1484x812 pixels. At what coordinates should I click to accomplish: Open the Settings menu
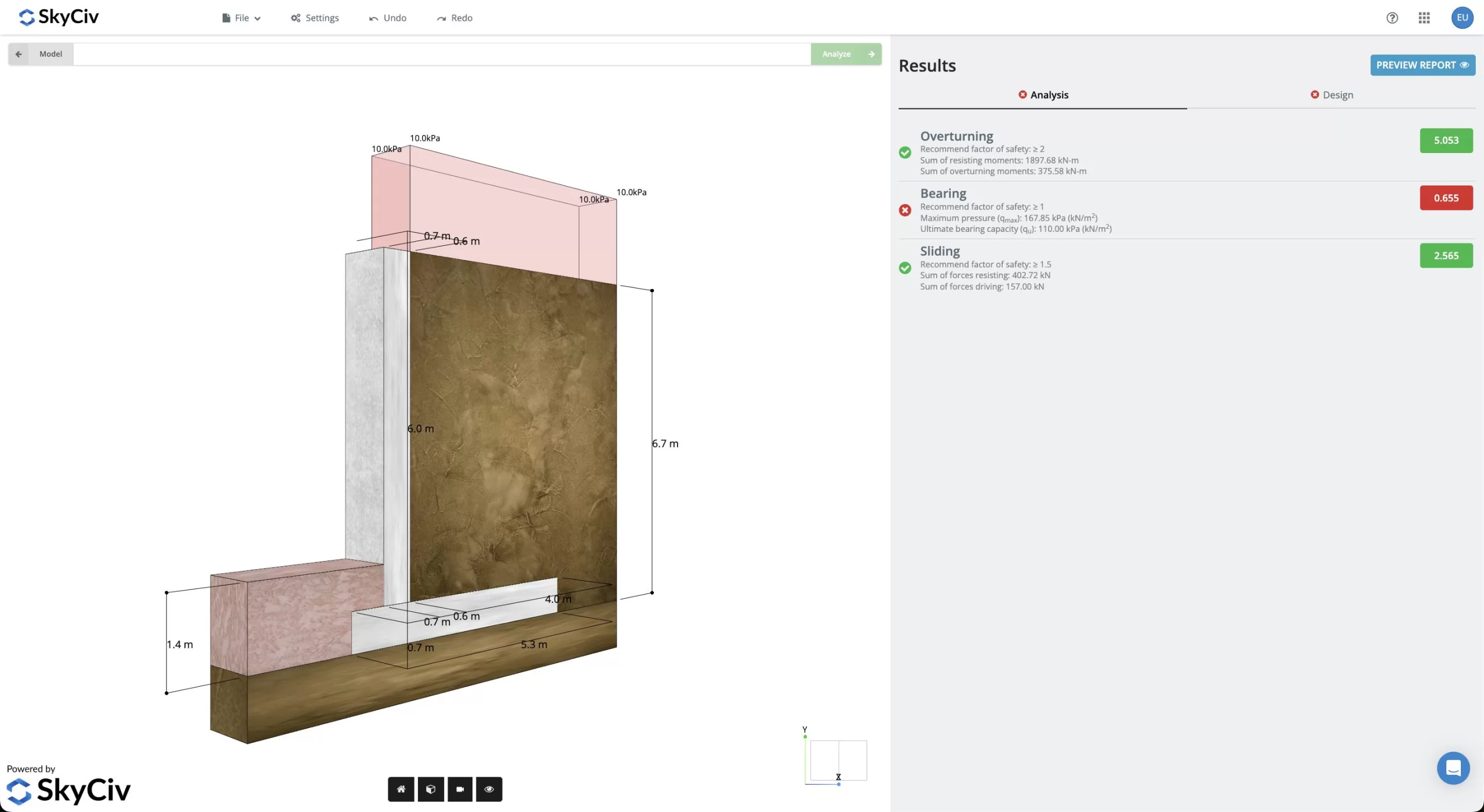[x=315, y=18]
